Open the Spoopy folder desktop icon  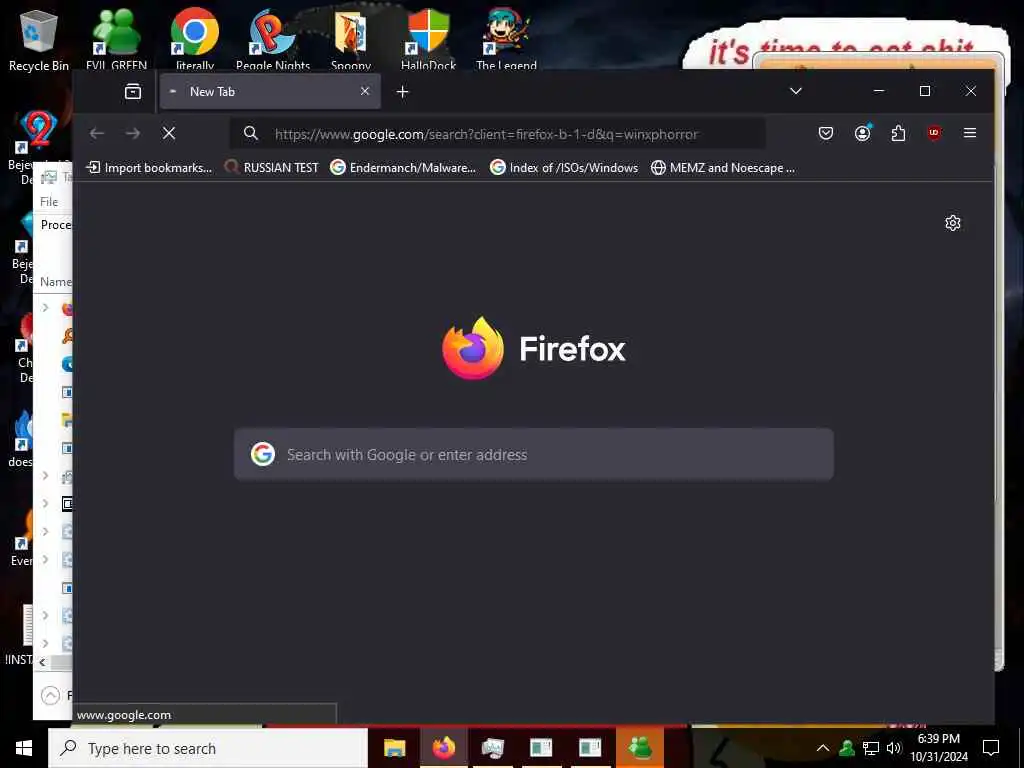pyautogui.click(x=351, y=39)
